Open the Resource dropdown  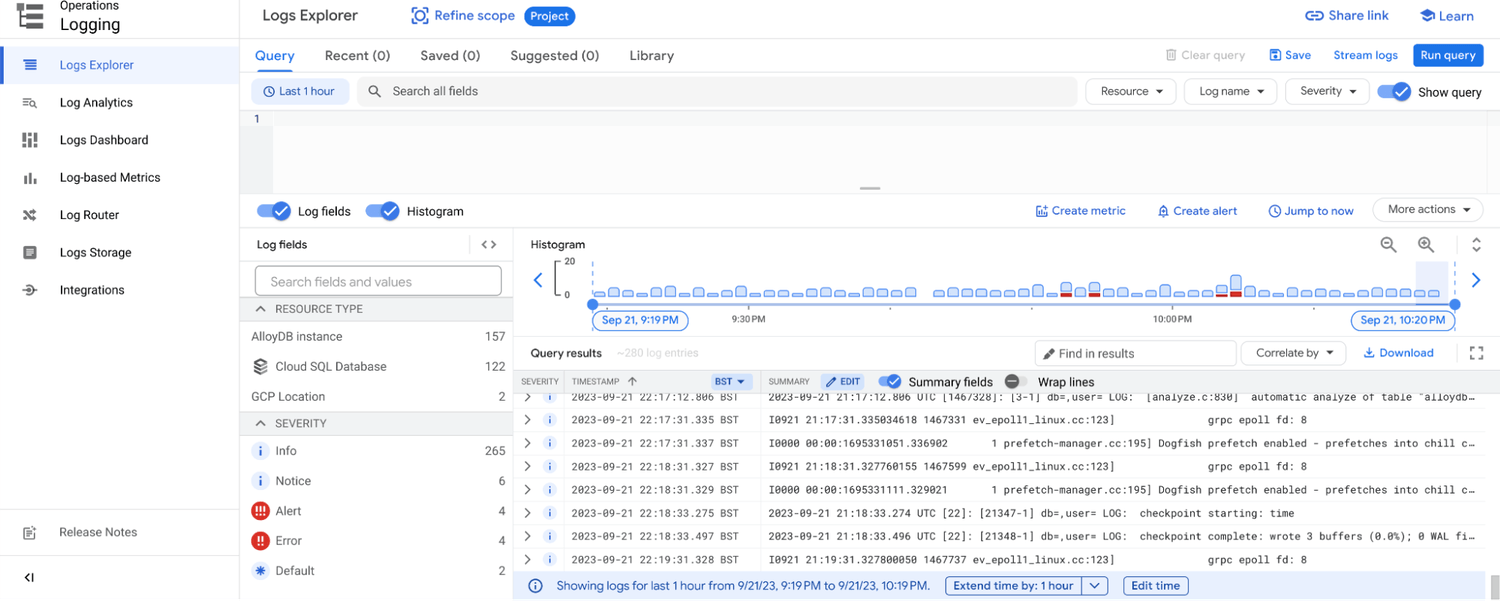1131,91
